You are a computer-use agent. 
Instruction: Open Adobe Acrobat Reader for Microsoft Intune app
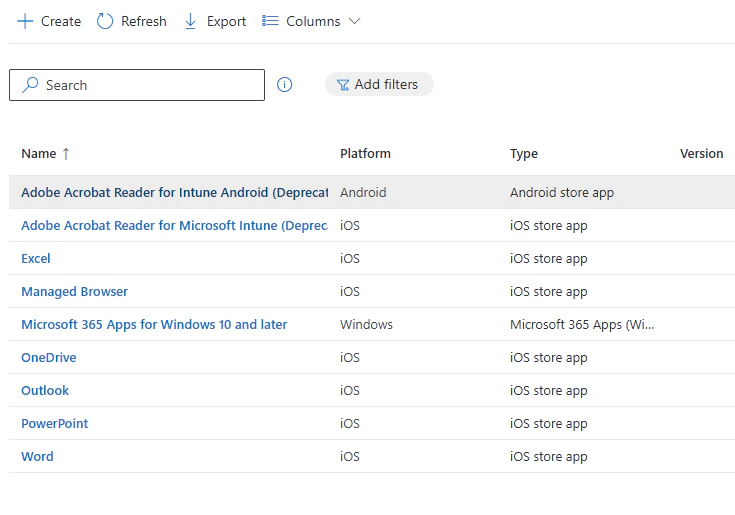[x=174, y=225]
